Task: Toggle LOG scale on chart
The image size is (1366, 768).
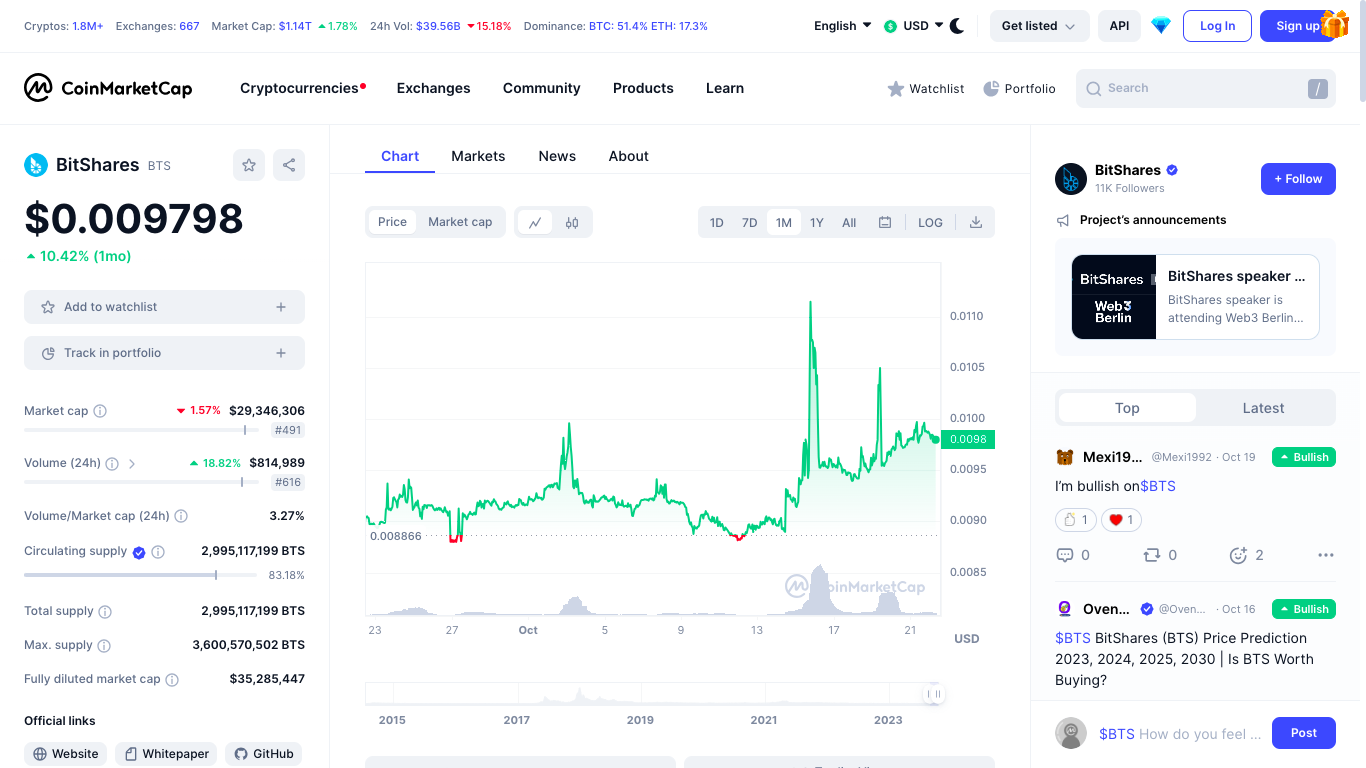Action: point(930,222)
